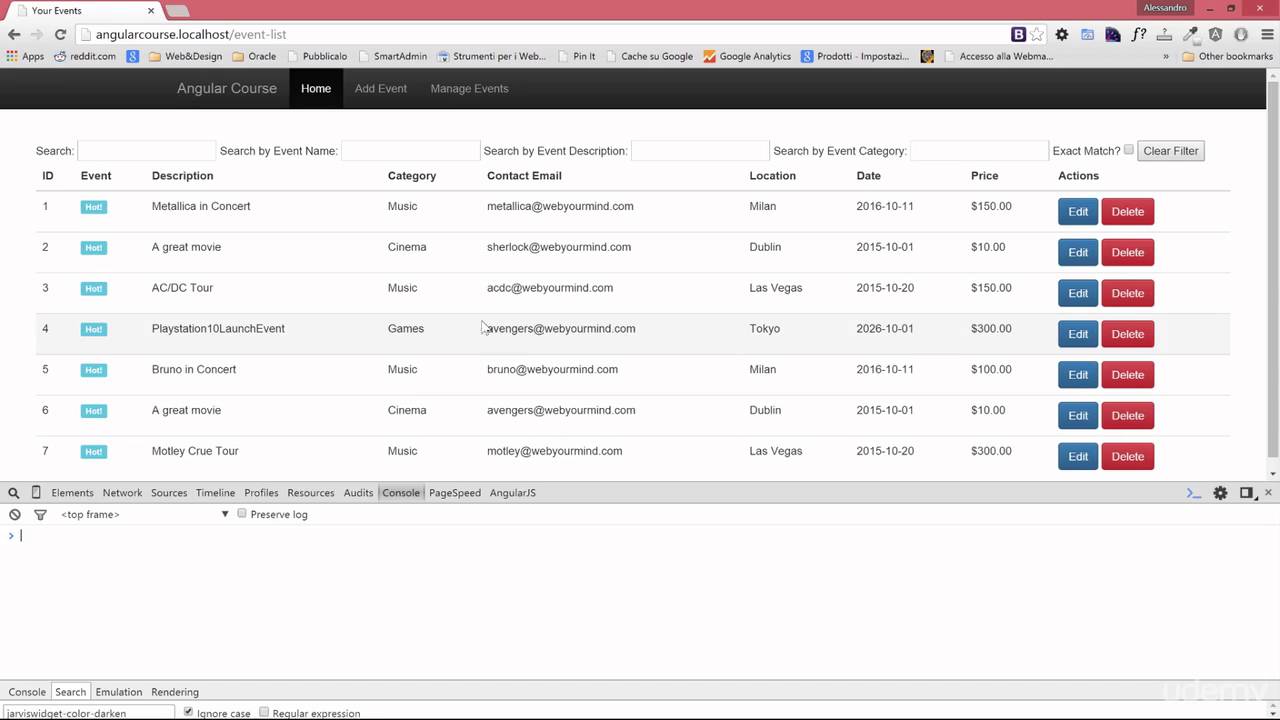1280x720 pixels.
Task: Click the Google Analytics bookmark
Action: (x=747, y=56)
